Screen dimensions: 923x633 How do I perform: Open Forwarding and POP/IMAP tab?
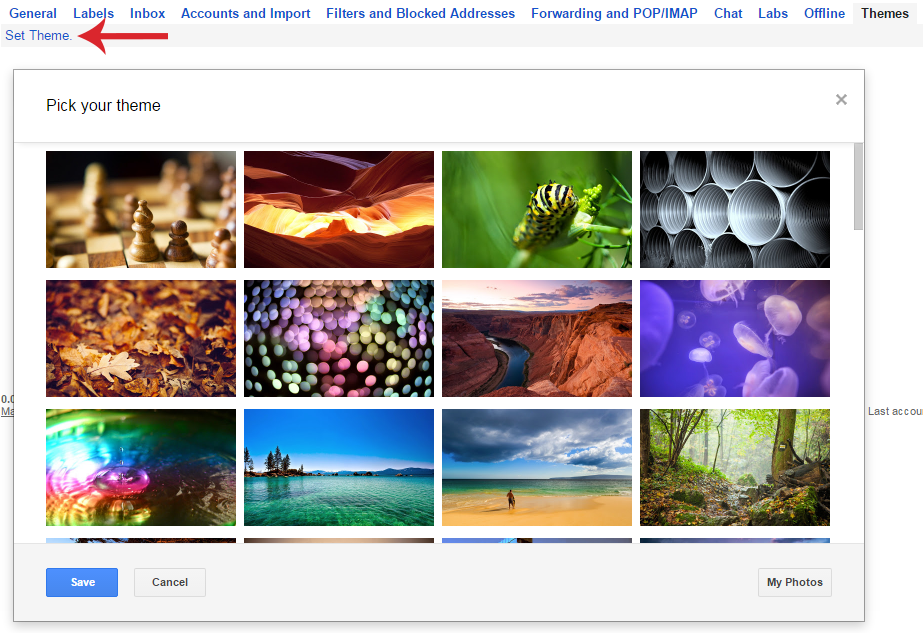point(614,13)
